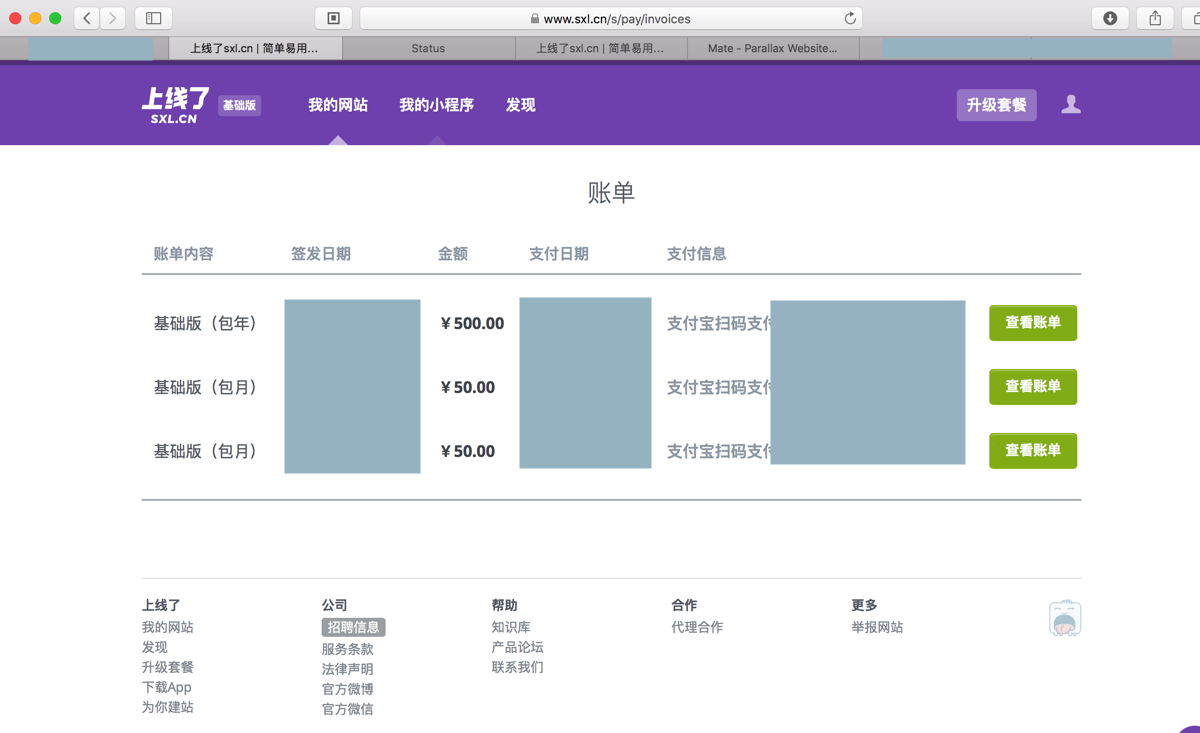The height and width of the screenshot is (733, 1200).
Task: Open footer link 代理合作
Action: [698, 627]
